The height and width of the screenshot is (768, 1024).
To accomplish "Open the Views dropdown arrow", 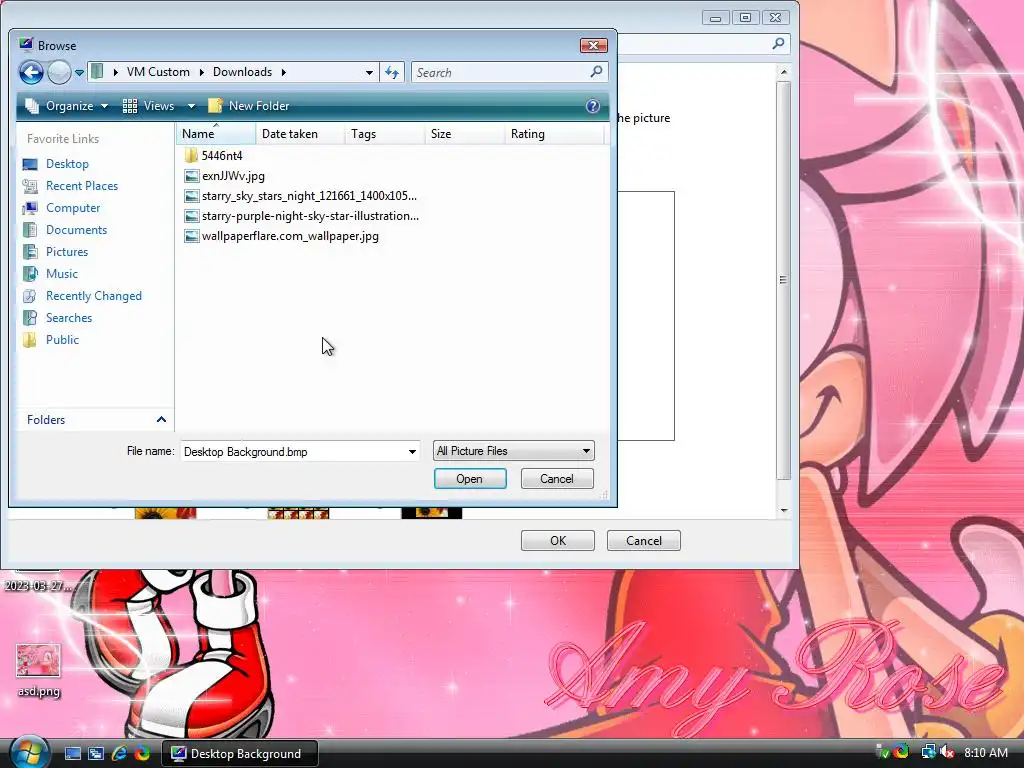I will [191, 106].
